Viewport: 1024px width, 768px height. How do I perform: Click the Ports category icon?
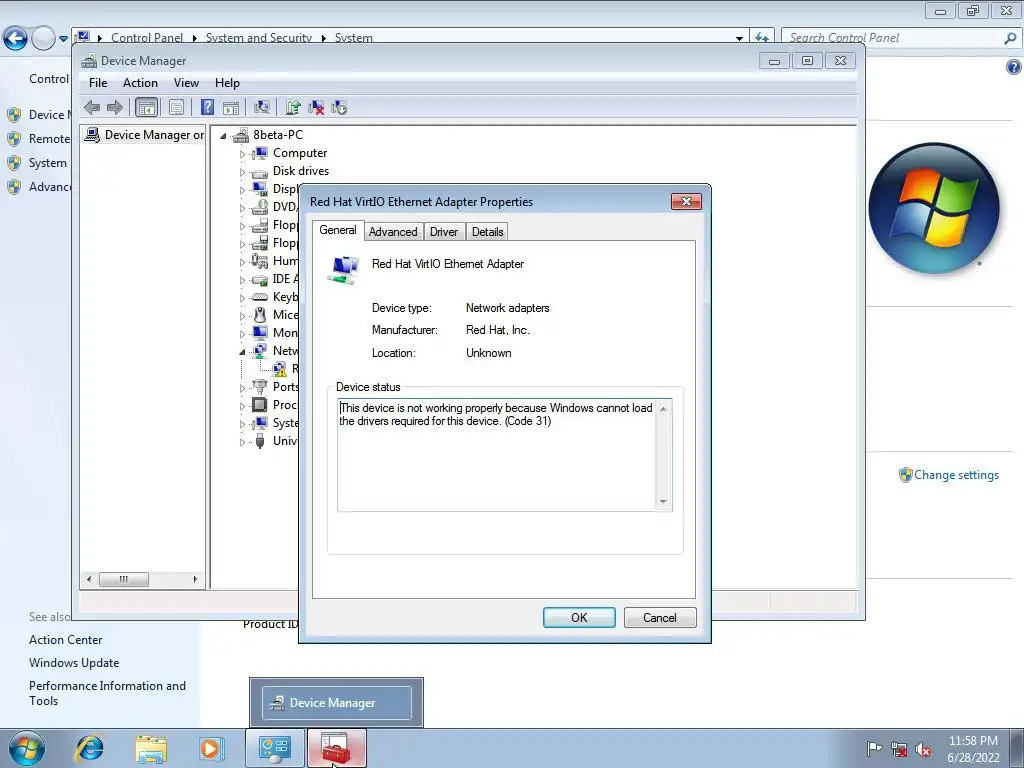(260, 387)
